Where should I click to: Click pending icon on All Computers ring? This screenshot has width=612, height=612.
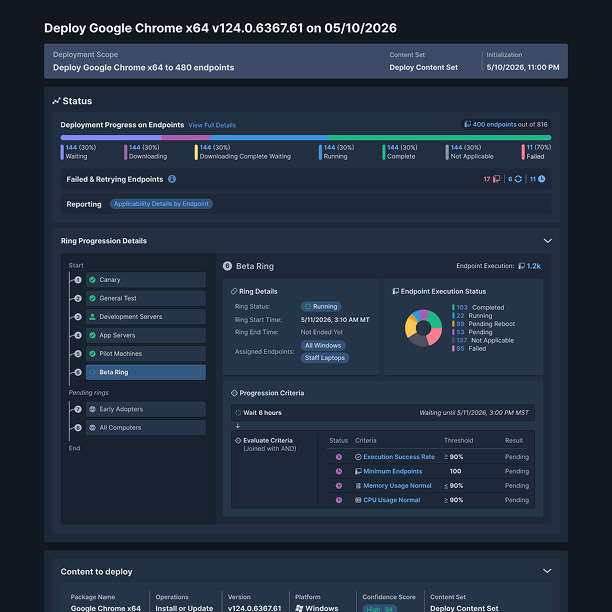tap(93, 428)
